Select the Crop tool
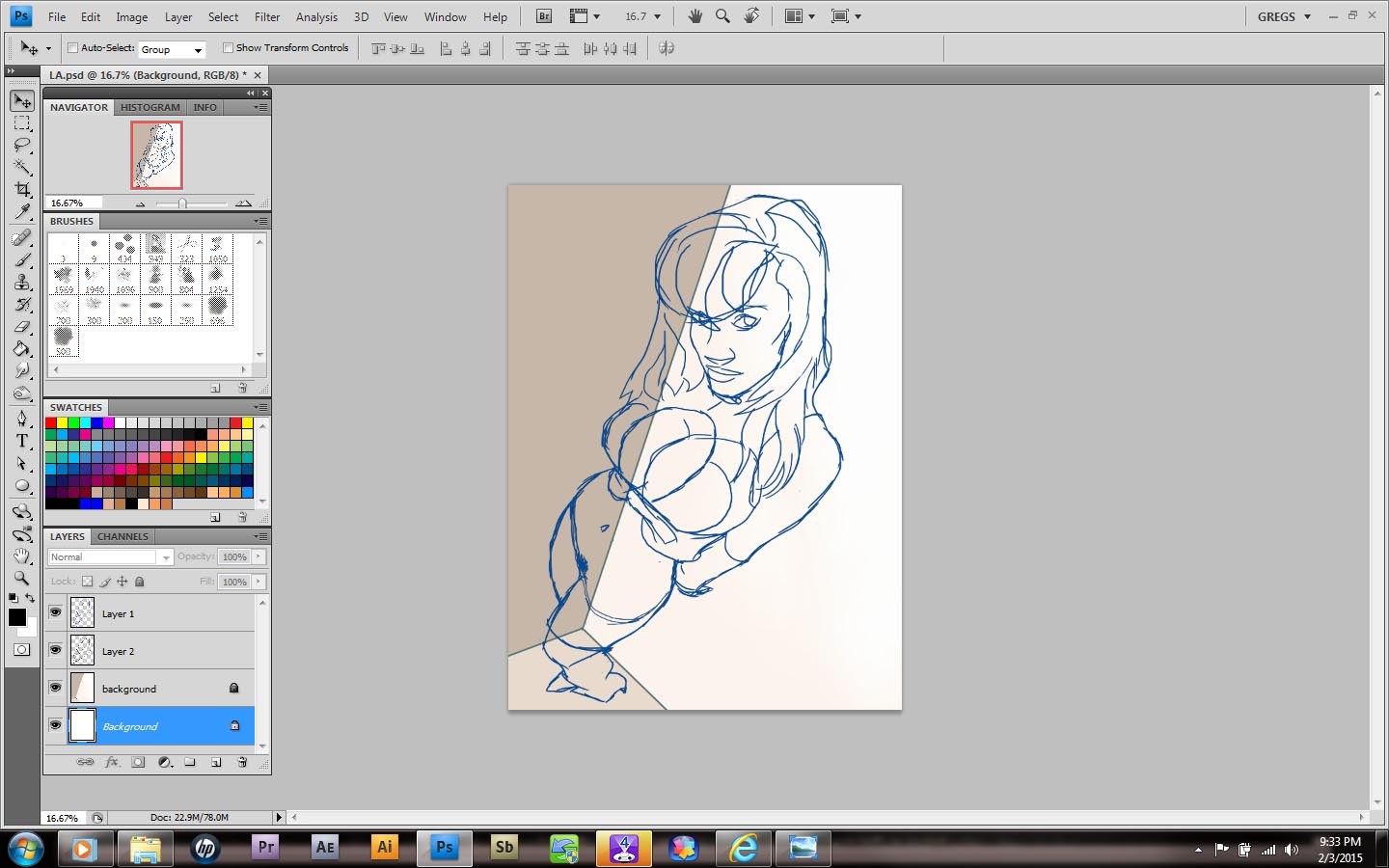 22,189
